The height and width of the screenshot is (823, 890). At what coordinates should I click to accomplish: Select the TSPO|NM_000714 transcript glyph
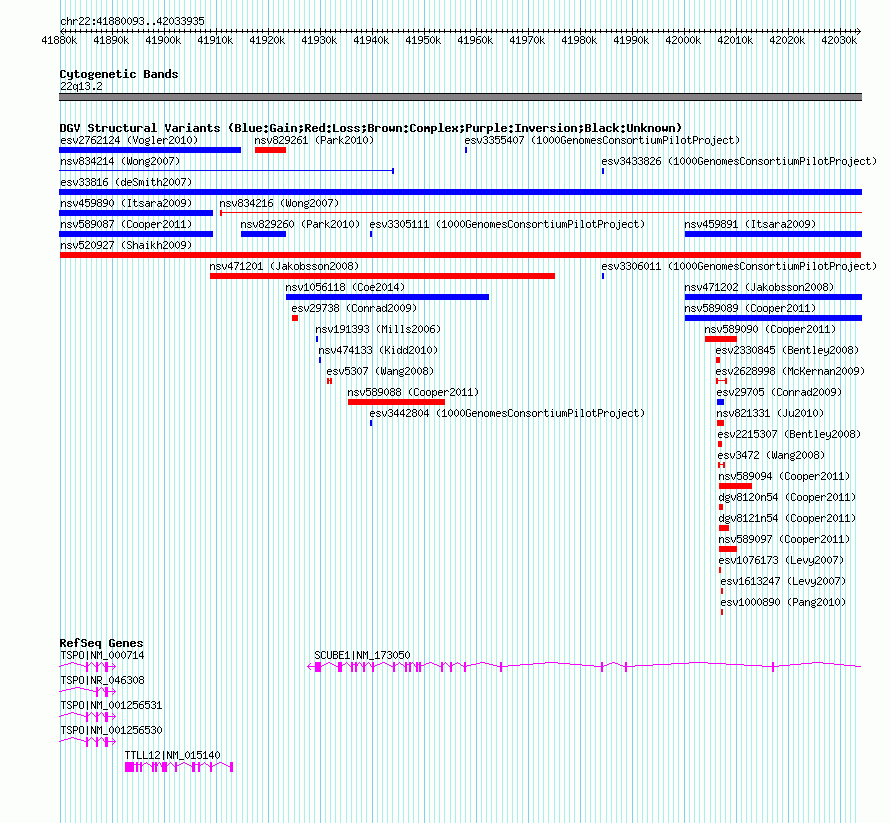(x=87, y=667)
